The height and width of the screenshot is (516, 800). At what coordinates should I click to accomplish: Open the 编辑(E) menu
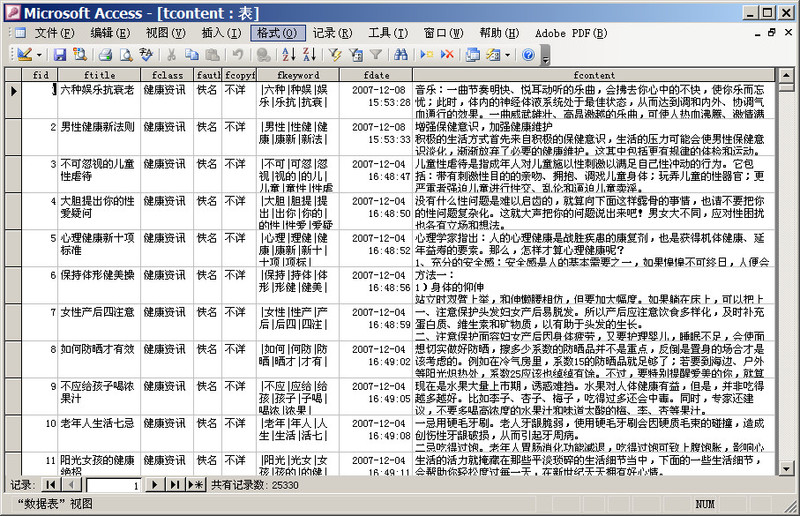(x=110, y=33)
